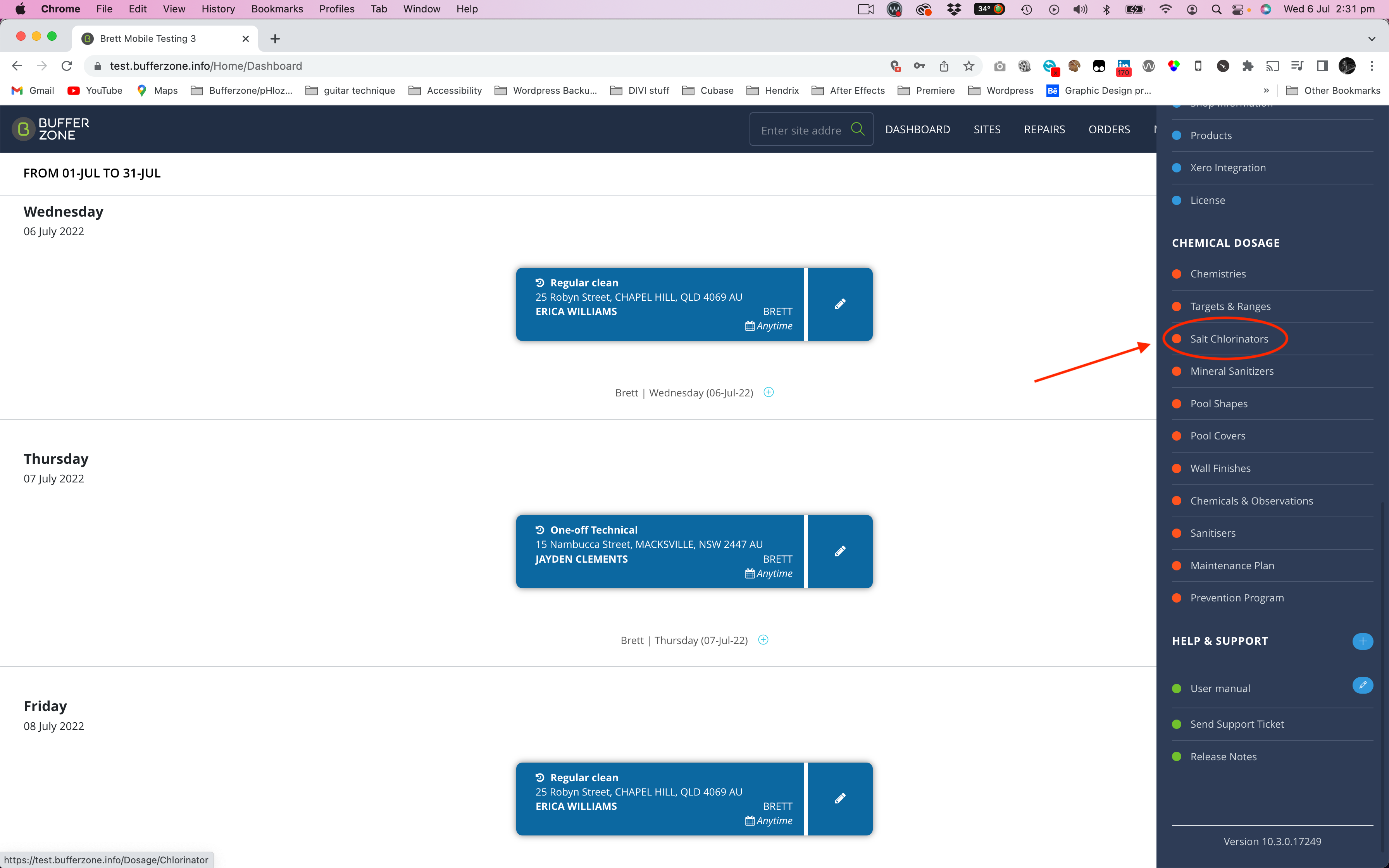Open the History menu in menu bar
The image size is (1389, 868).
coord(217,9)
